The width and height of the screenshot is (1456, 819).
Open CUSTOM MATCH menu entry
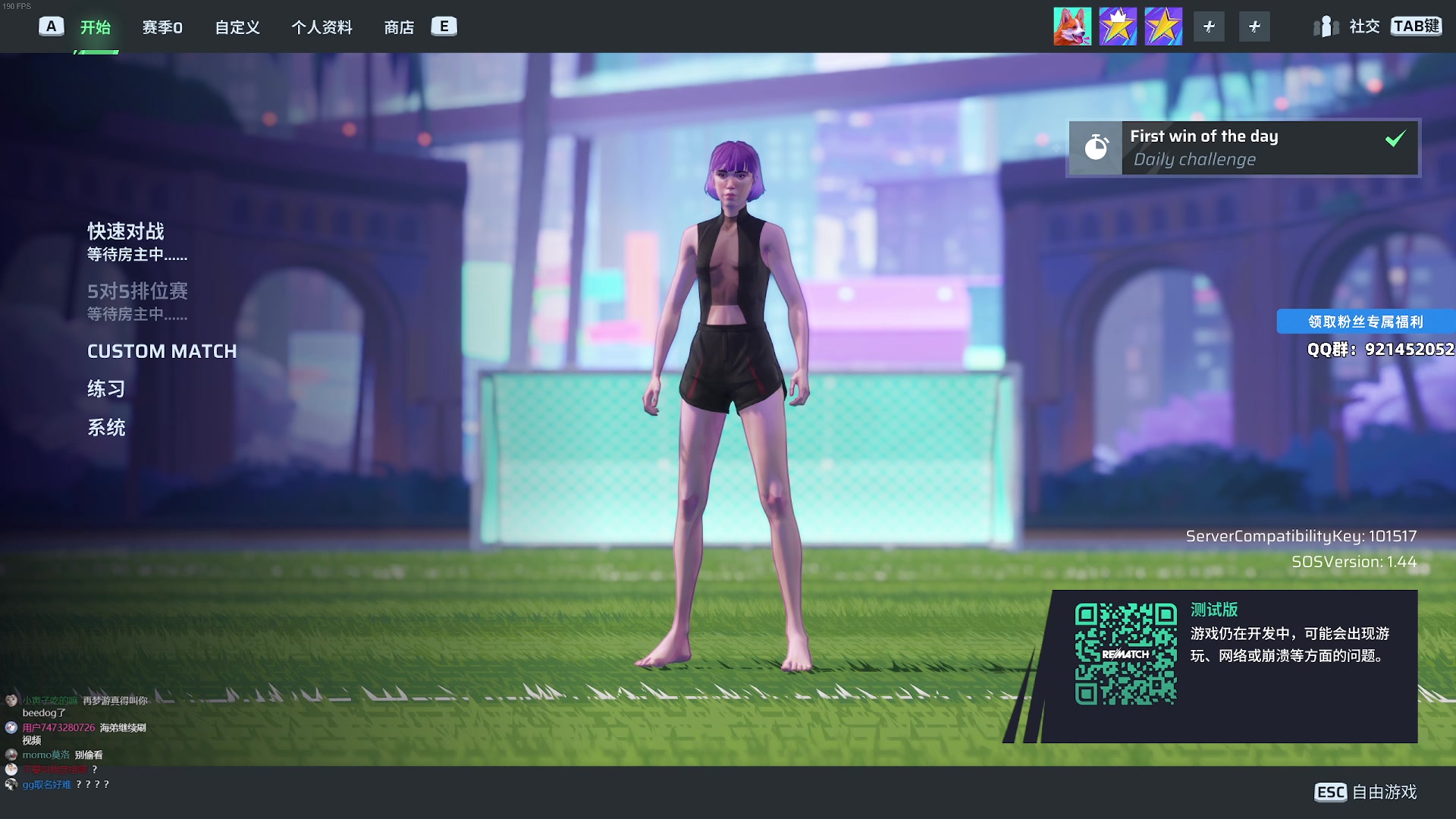pyautogui.click(x=162, y=351)
